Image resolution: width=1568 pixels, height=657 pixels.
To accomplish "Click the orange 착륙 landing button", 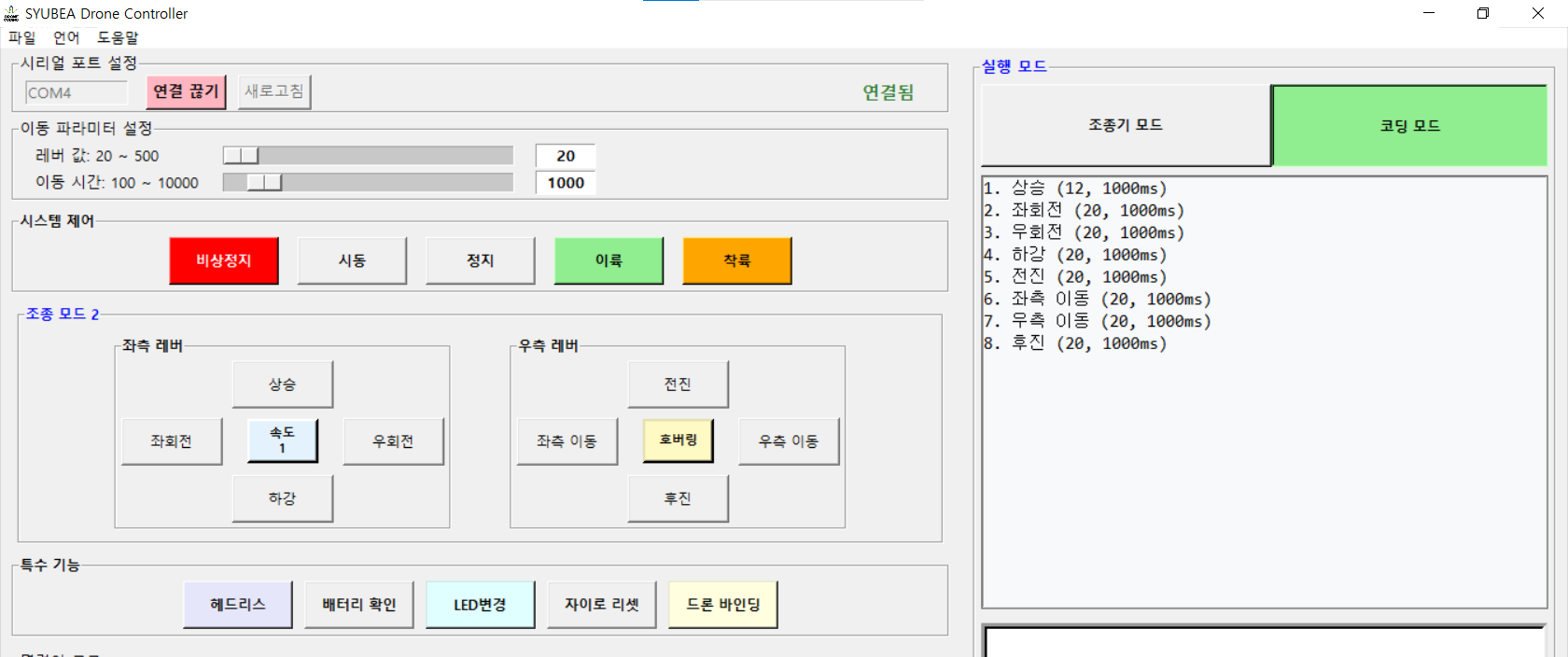I will 737,260.
